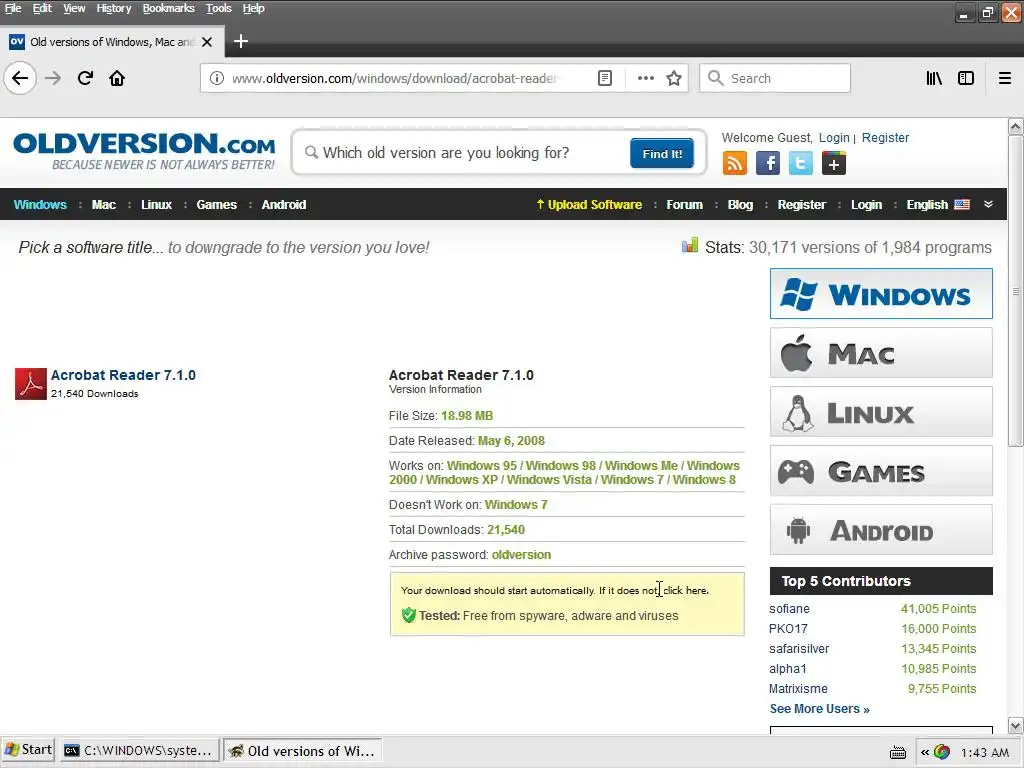1024x768 pixels.
Task: Click See More Users link
Action: click(x=820, y=709)
